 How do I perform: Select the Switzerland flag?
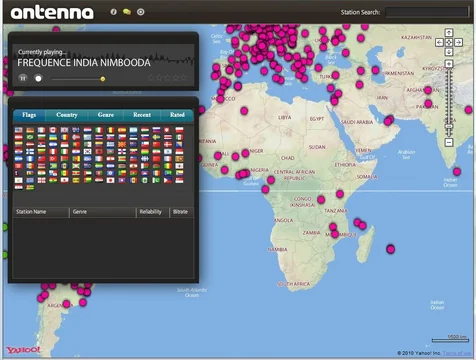point(167,130)
